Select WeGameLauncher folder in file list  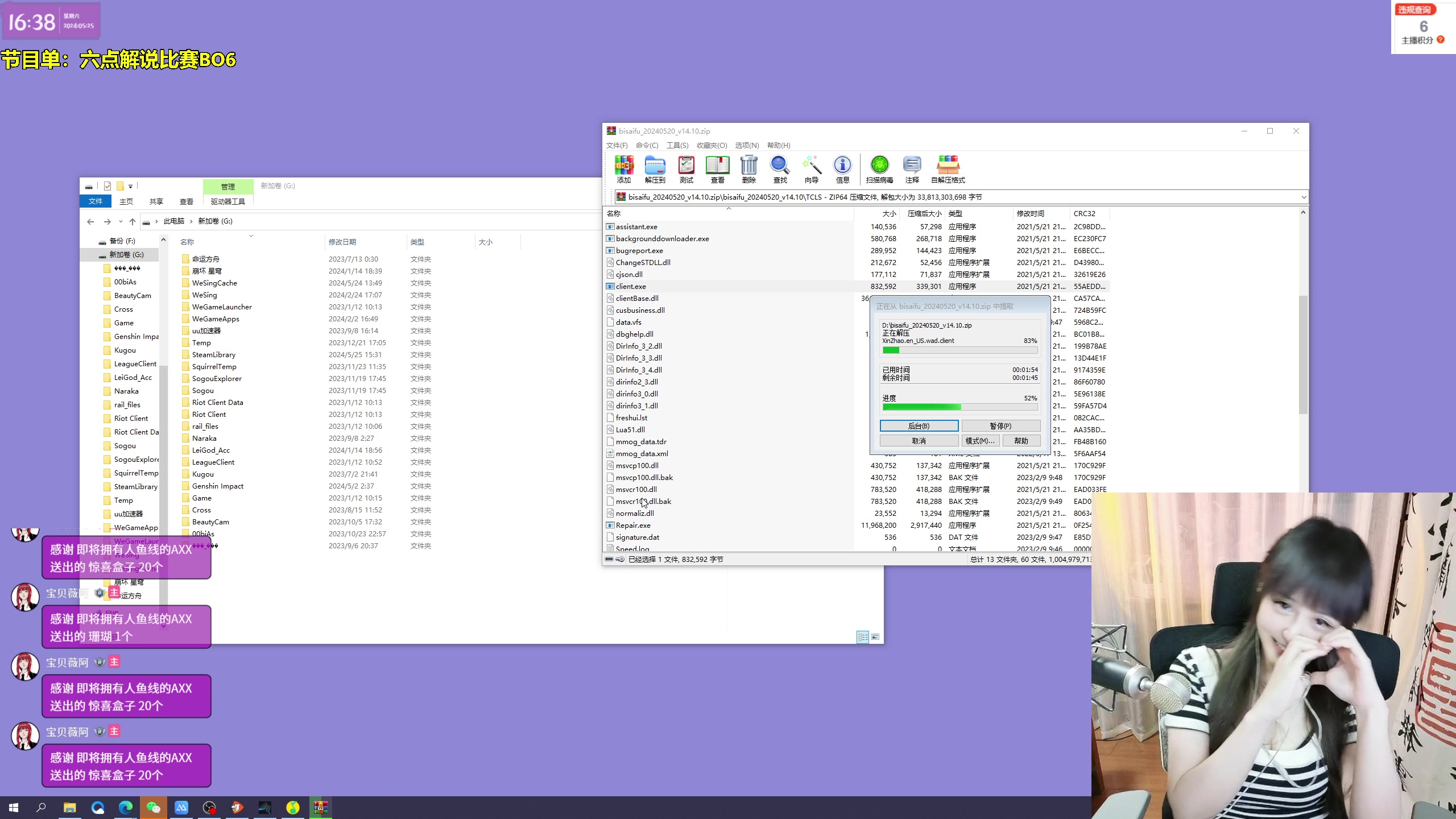222,307
